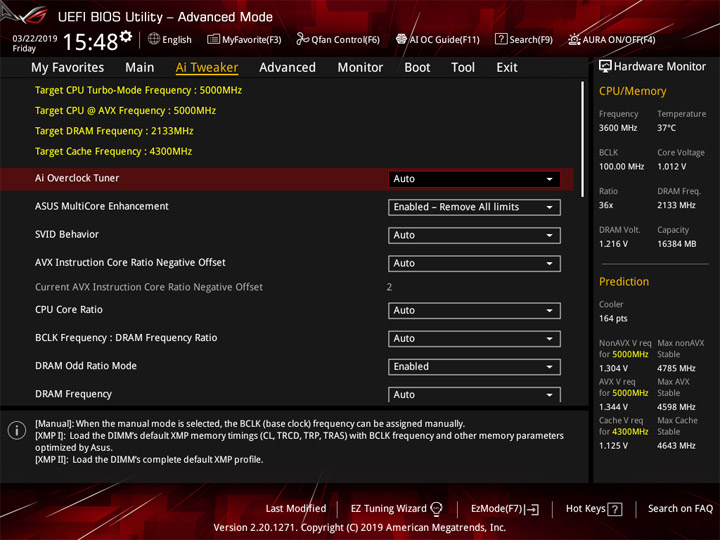This screenshot has width=720, height=540.
Task: Click Target CPU Turbo-Mode Frequency text
Action: pos(138,90)
